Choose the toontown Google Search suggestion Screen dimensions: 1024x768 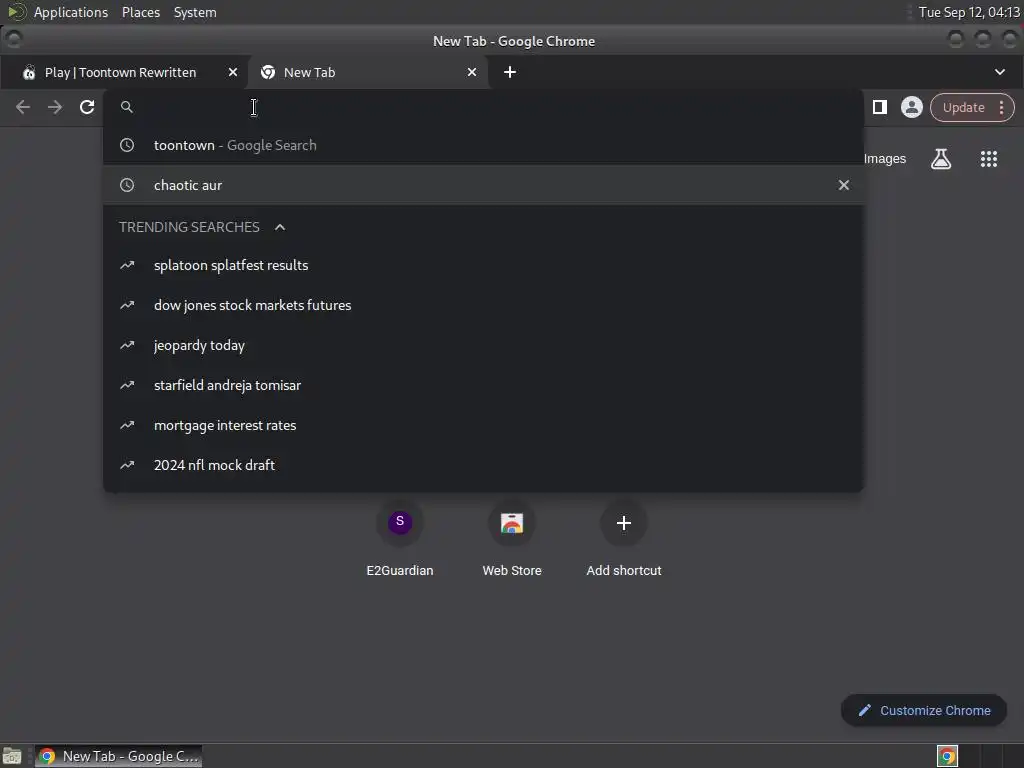(483, 145)
